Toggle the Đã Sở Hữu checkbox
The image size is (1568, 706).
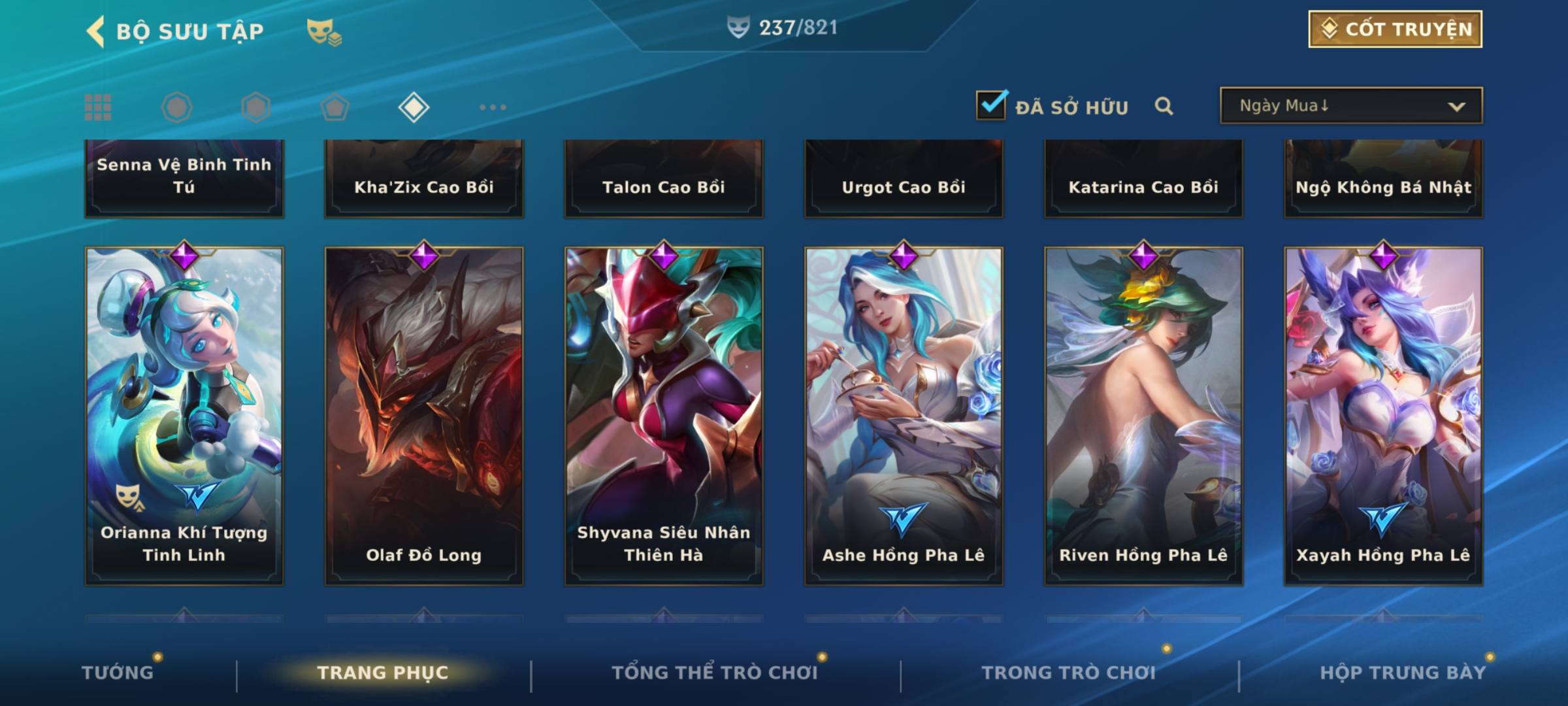click(x=992, y=105)
